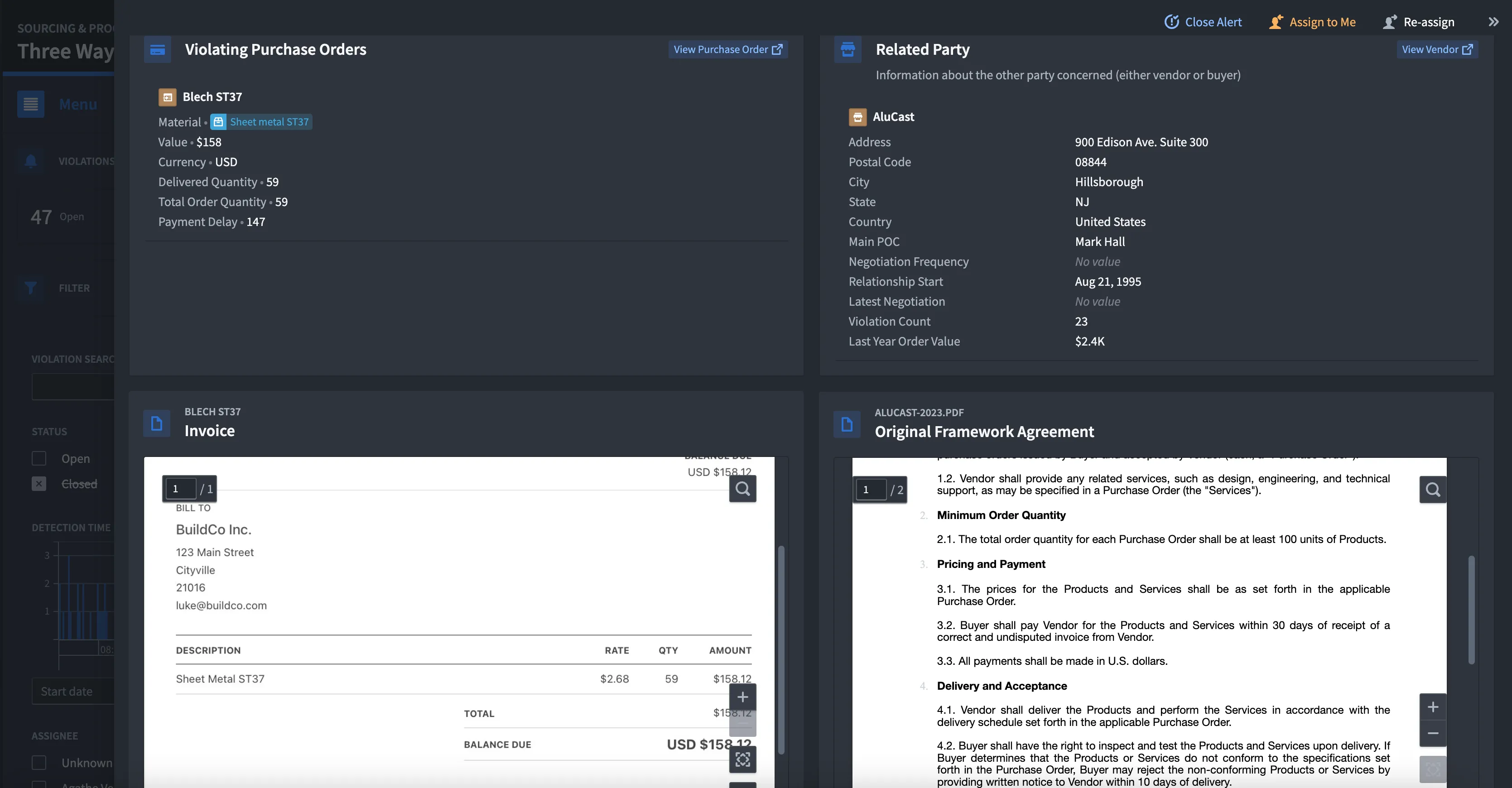1512x788 pixels.
Task: Expand panel with double chevron arrow
Action: (x=1493, y=22)
